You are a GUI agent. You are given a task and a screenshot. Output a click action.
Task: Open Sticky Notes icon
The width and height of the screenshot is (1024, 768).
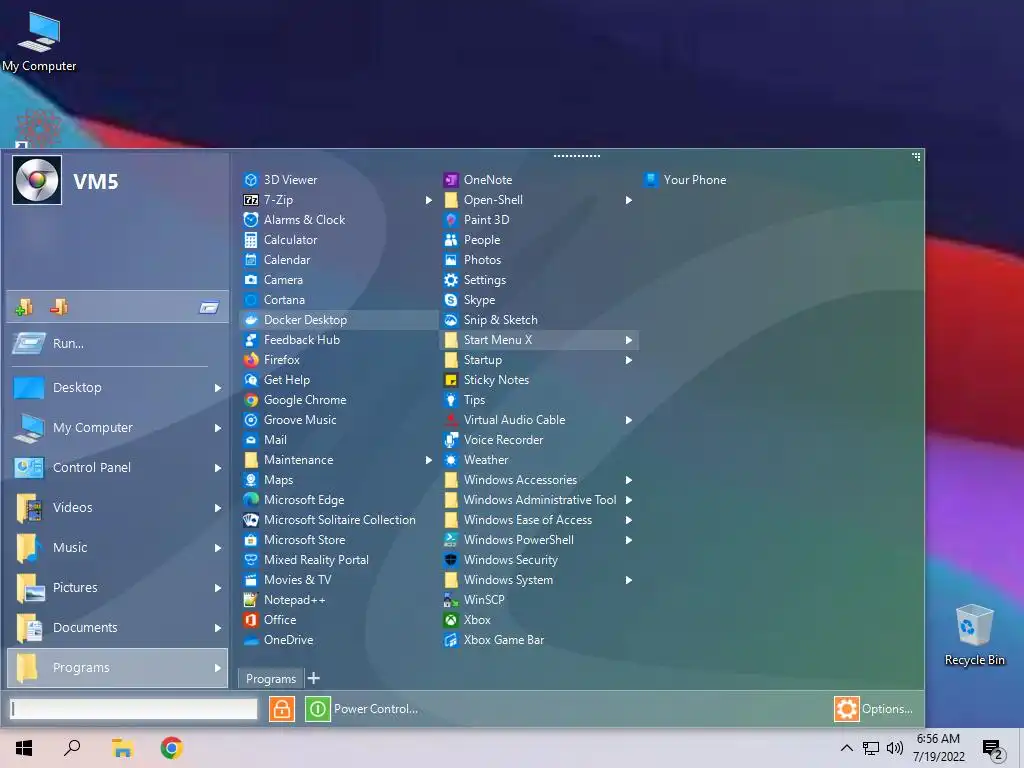coord(451,379)
